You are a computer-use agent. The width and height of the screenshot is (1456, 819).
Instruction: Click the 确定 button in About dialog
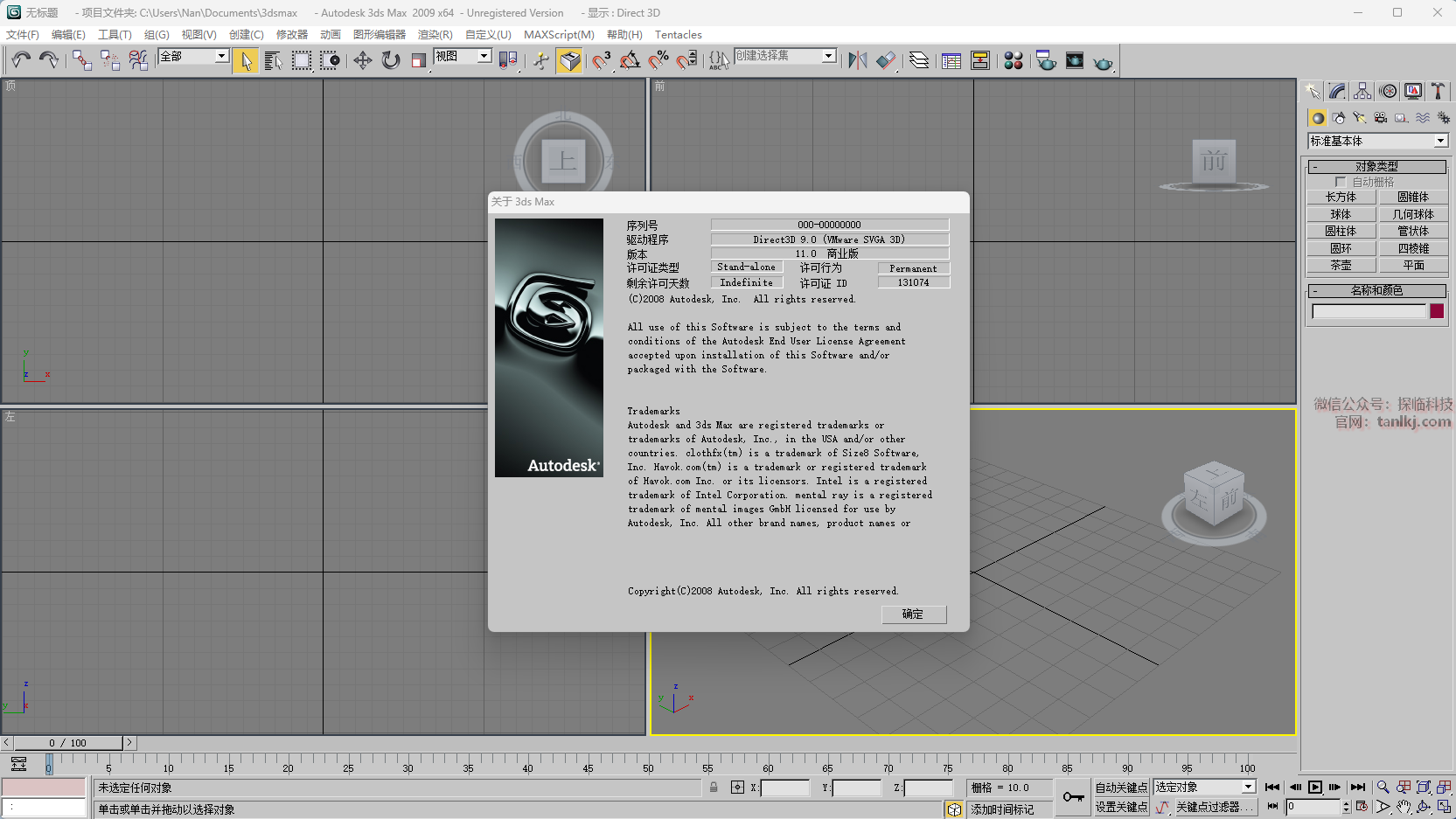click(913, 614)
